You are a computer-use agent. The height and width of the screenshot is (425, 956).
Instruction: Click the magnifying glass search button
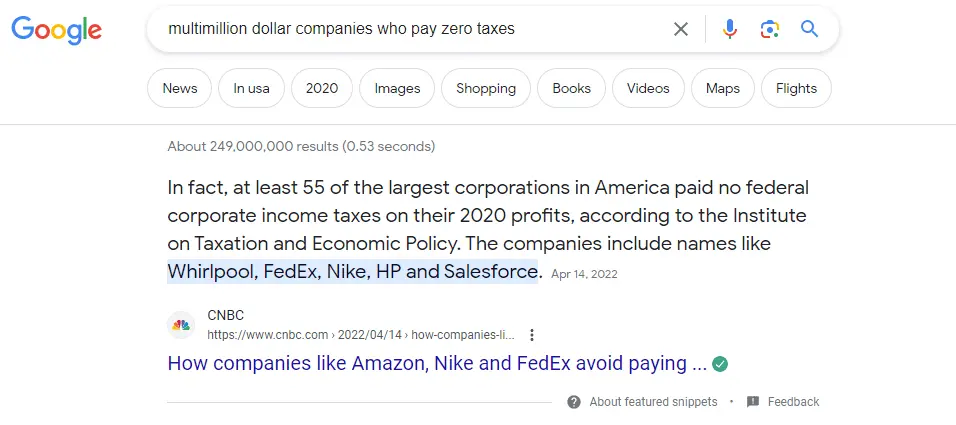(810, 29)
